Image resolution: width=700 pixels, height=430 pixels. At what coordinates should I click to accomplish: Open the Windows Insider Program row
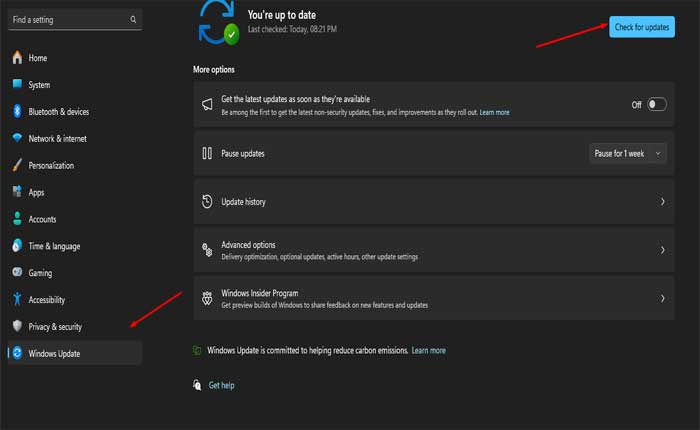pyautogui.click(x=433, y=298)
